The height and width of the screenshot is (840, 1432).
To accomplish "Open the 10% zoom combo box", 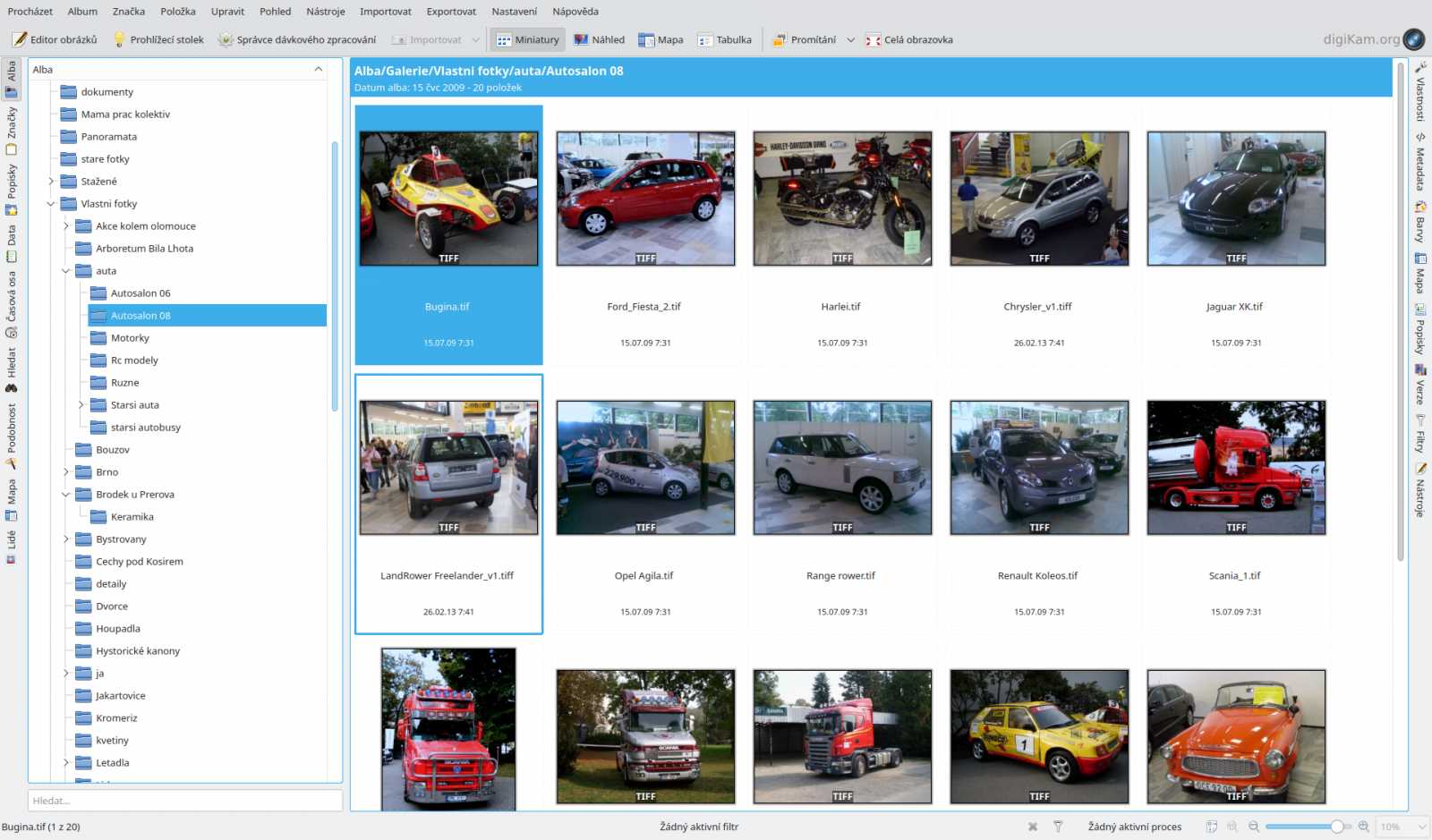I will point(1402,827).
